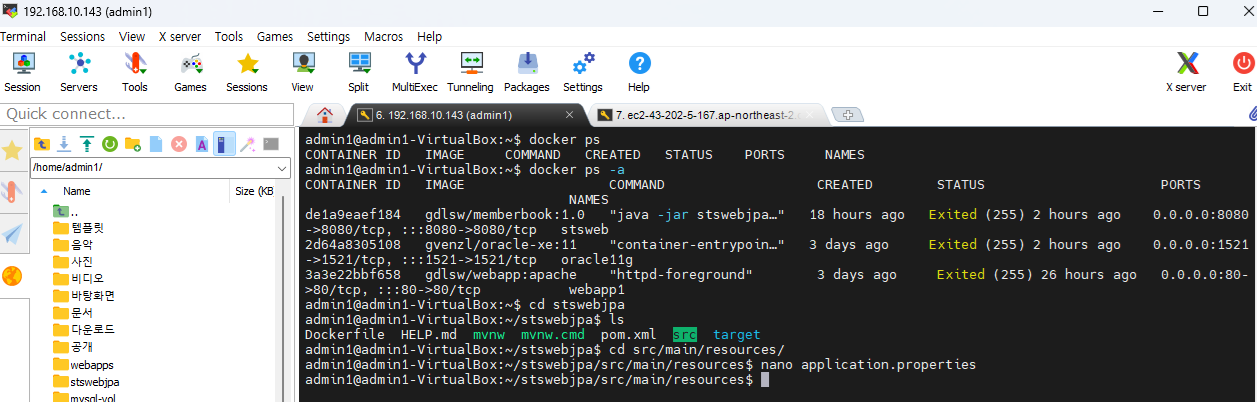Click the View toolbar icon

click(x=302, y=72)
